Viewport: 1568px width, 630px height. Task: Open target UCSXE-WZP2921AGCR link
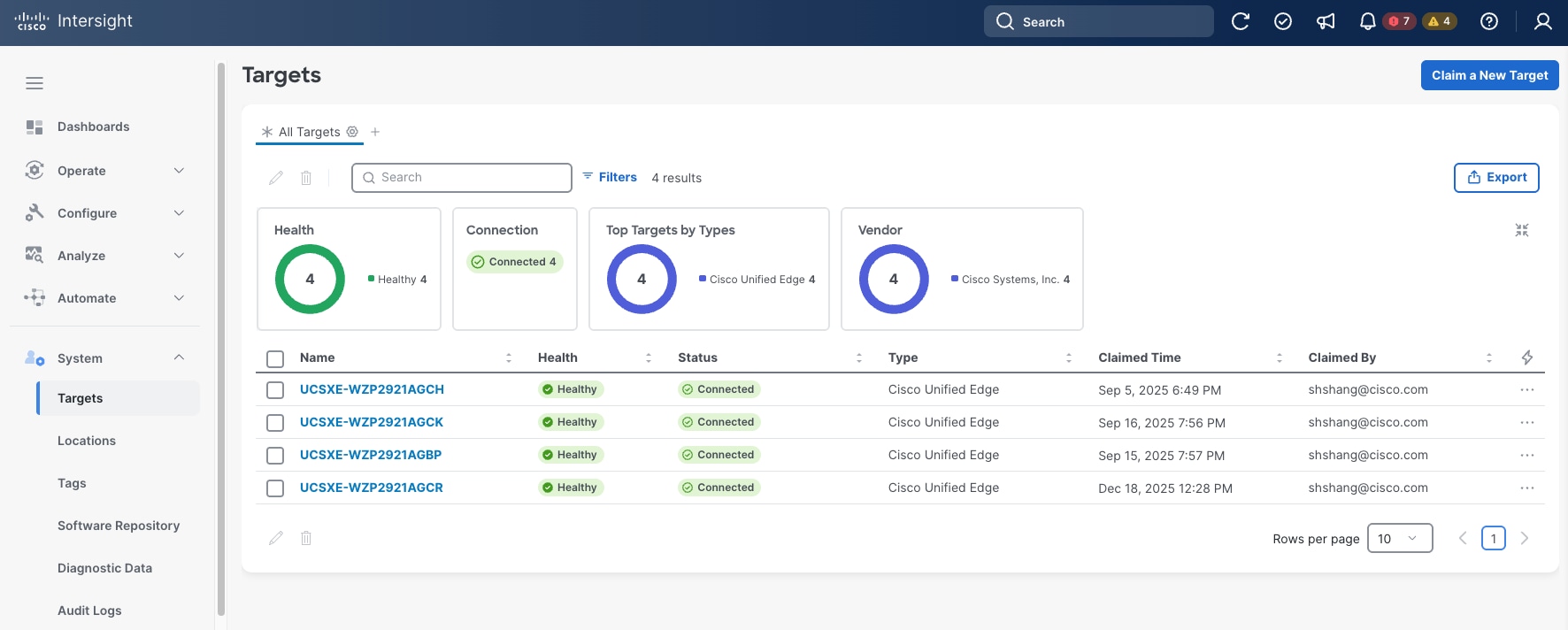[372, 488]
